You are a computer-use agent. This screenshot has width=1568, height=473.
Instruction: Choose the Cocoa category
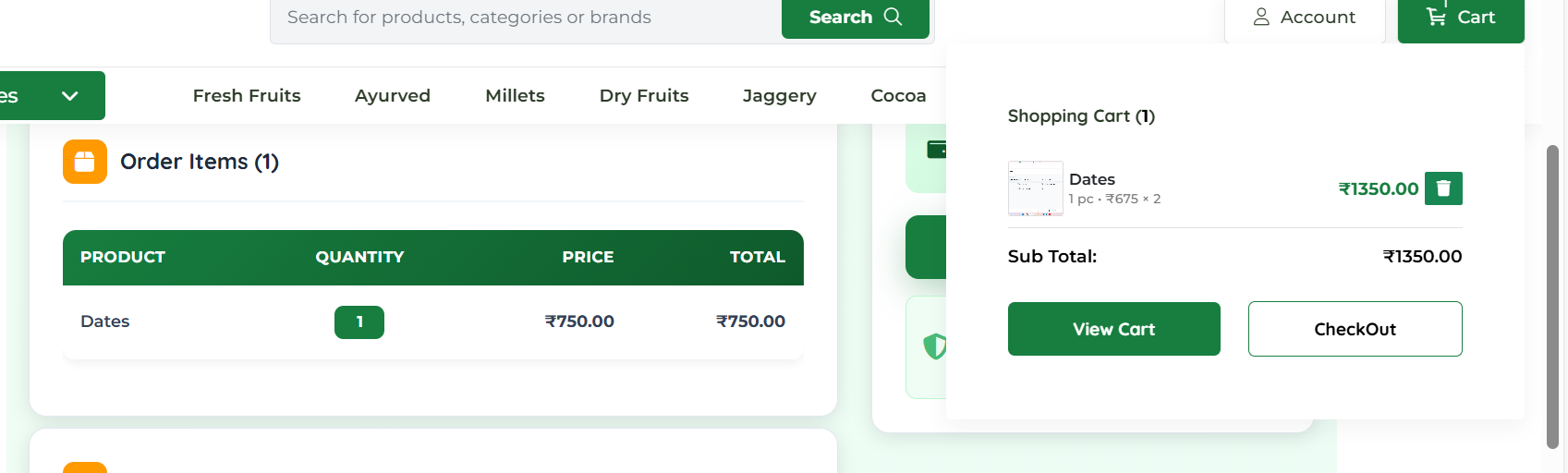(x=898, y=96)
